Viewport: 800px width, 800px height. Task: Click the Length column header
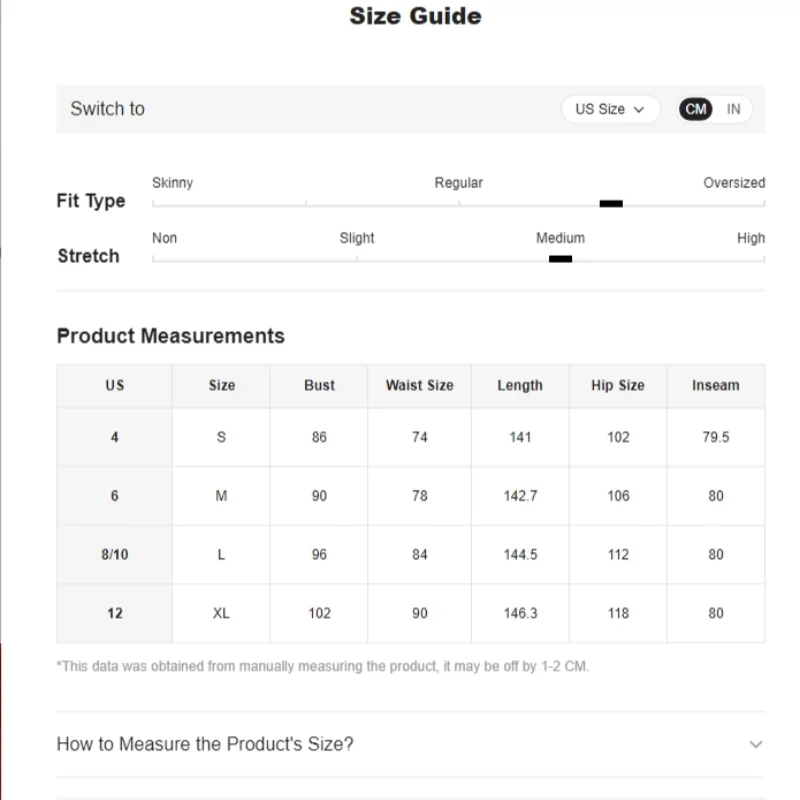(x=520, y=386)
